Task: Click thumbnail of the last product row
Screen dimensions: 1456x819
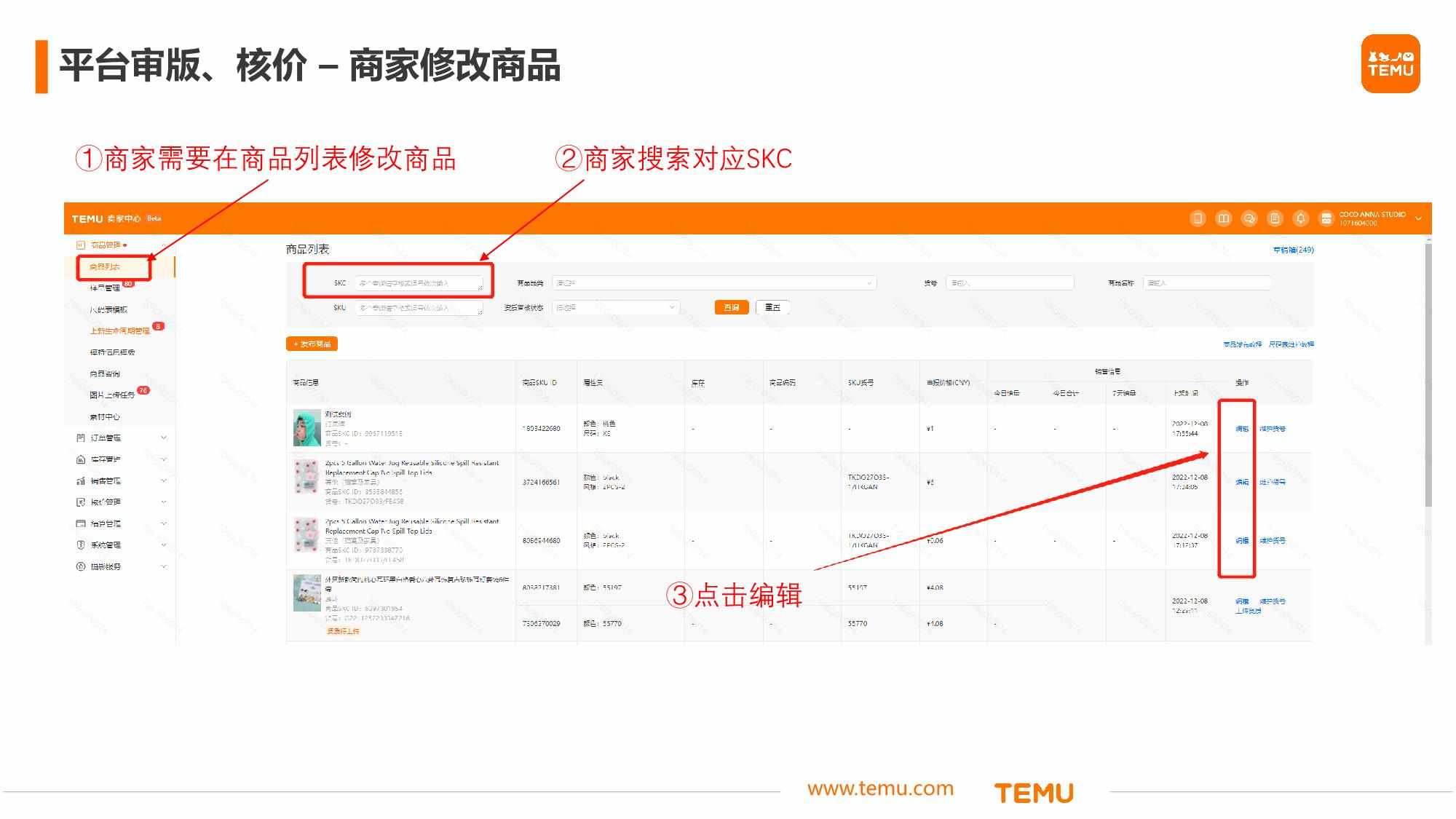Action: pos(306,593)
